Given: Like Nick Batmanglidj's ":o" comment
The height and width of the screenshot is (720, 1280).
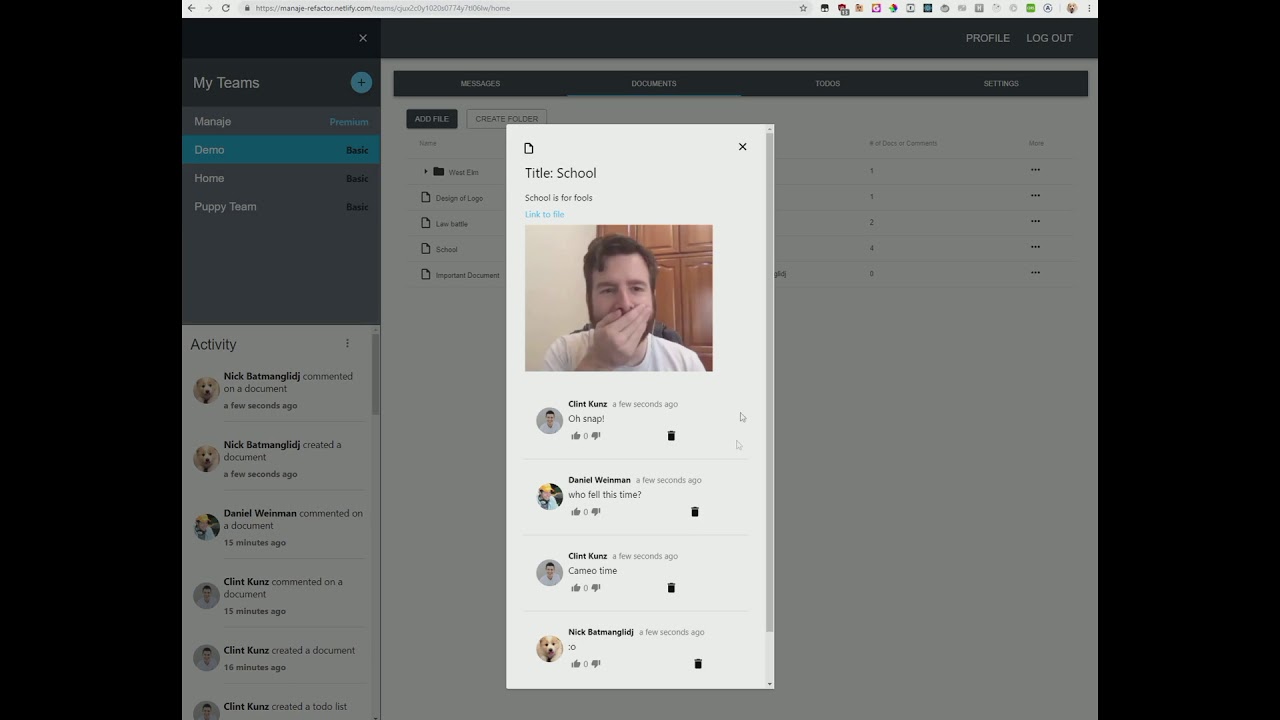Looking at the screenshot, I should point(575,664).
